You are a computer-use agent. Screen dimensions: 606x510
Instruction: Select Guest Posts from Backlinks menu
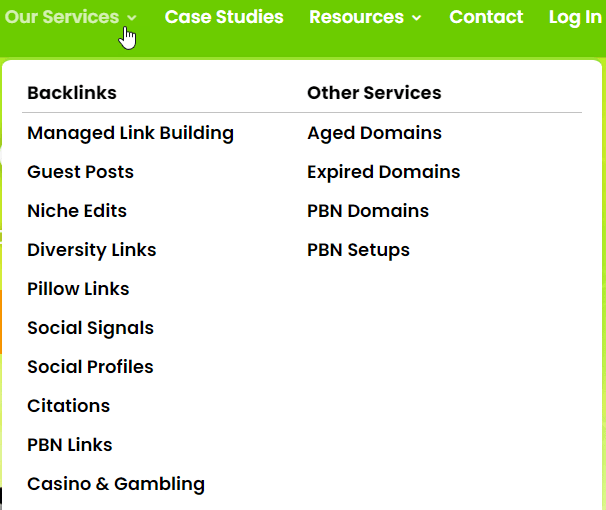pos(80,172)
